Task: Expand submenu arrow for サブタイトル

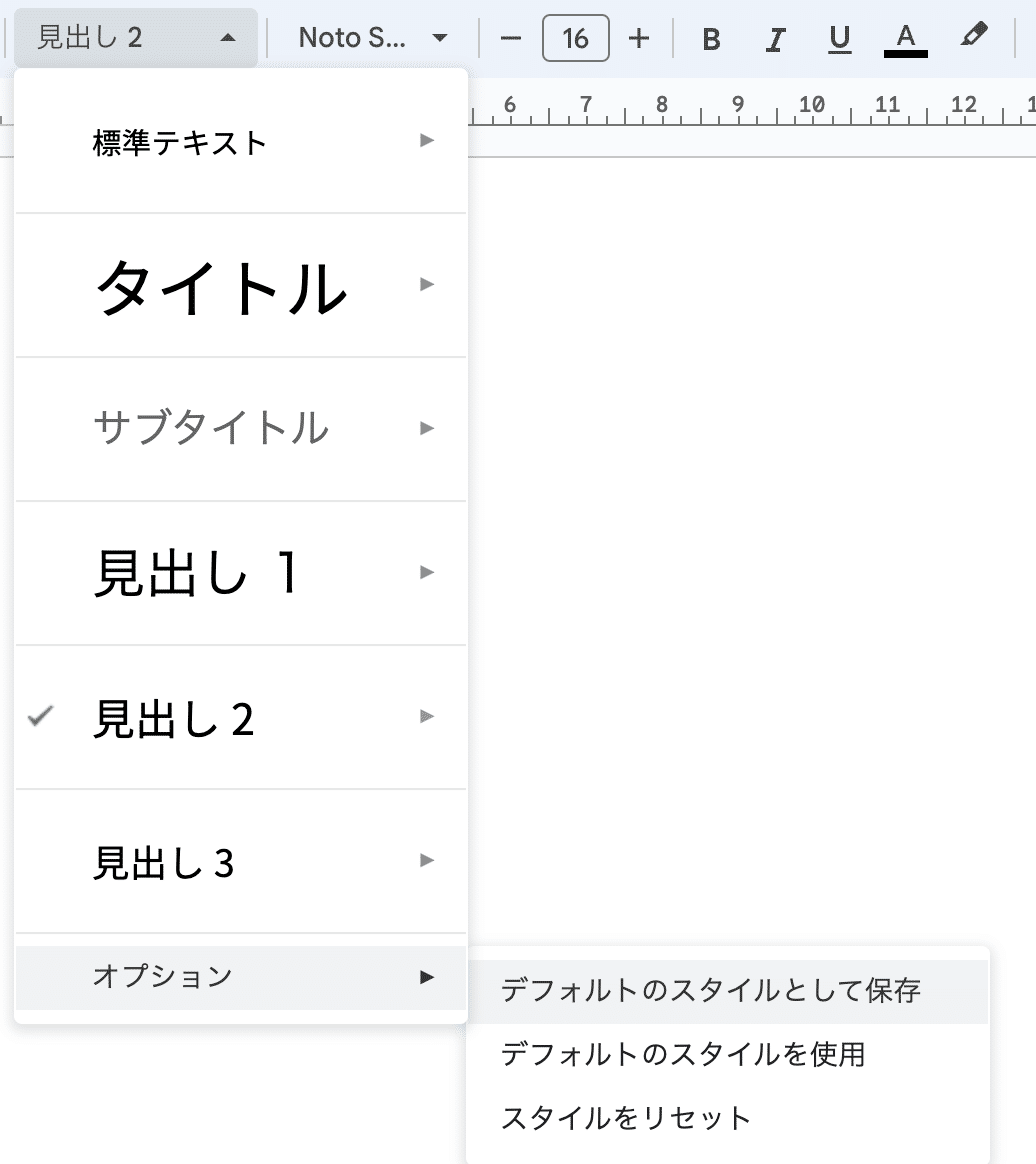Action: point(427,428)
